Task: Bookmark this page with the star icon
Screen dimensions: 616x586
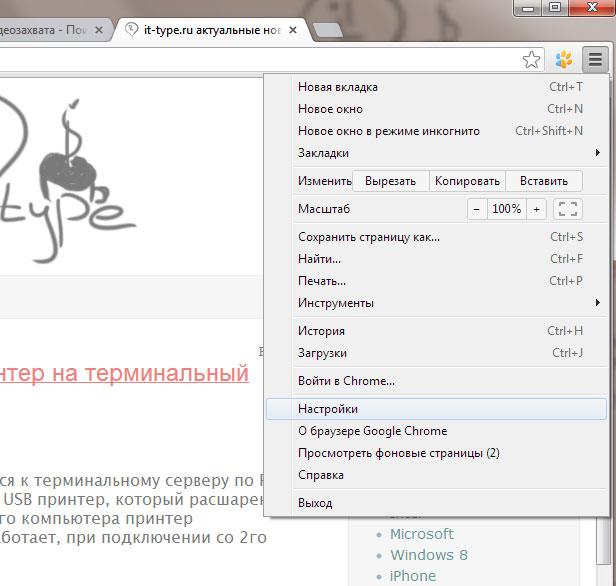Action: pyautogui.click(x=531, y=60)
